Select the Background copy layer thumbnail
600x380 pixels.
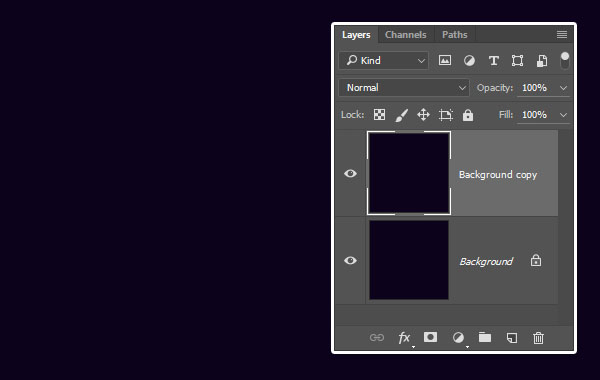pos(409,173)
